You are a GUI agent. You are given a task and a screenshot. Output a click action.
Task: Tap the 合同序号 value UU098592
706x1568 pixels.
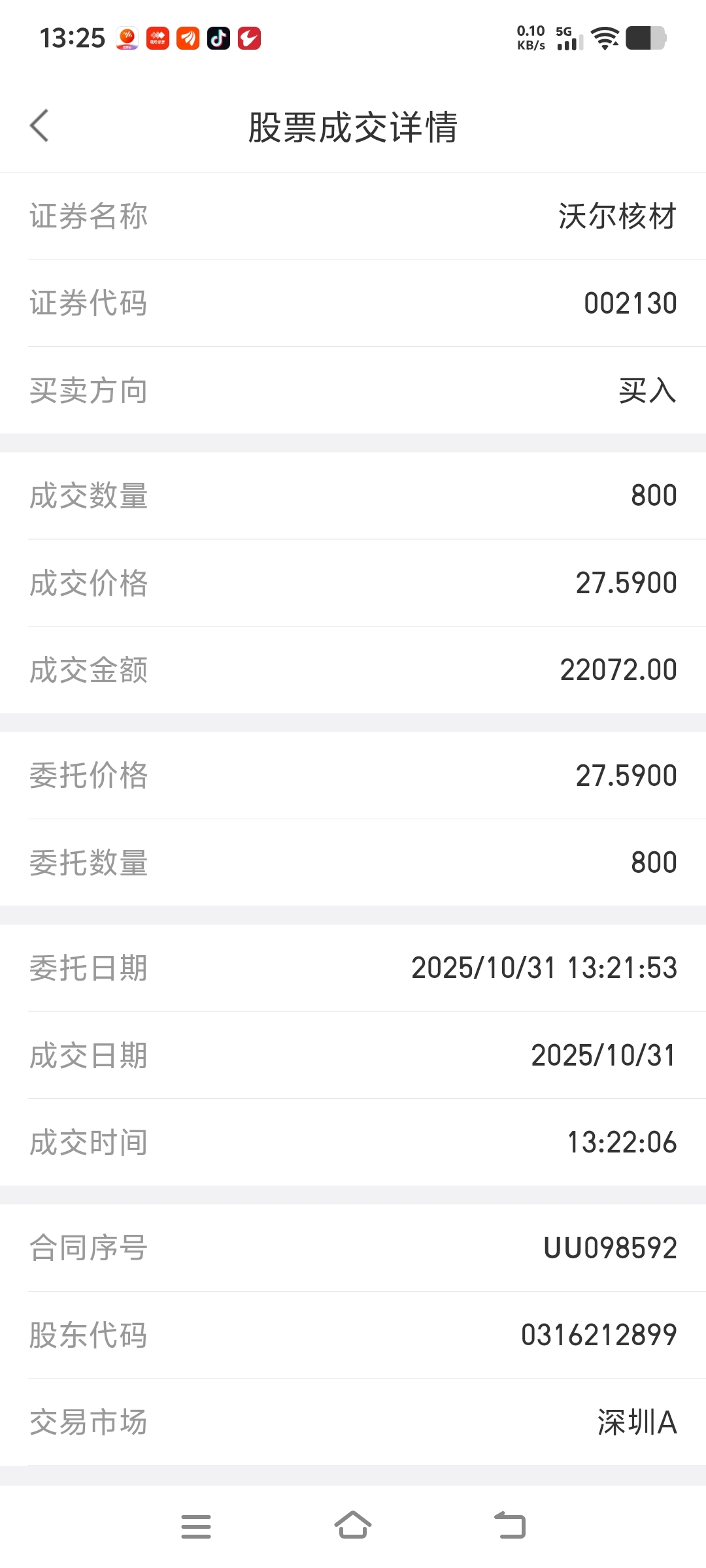click(x=611, y=1249)
